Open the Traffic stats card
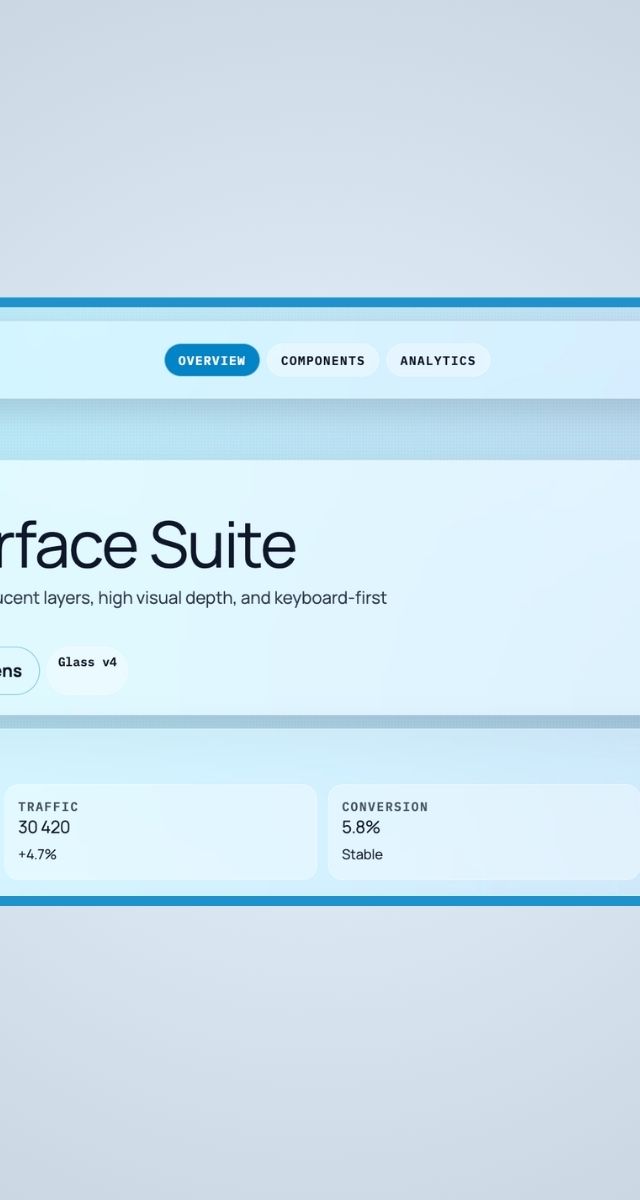This screenshot has height=1200, width=640. tap(160, 832)
